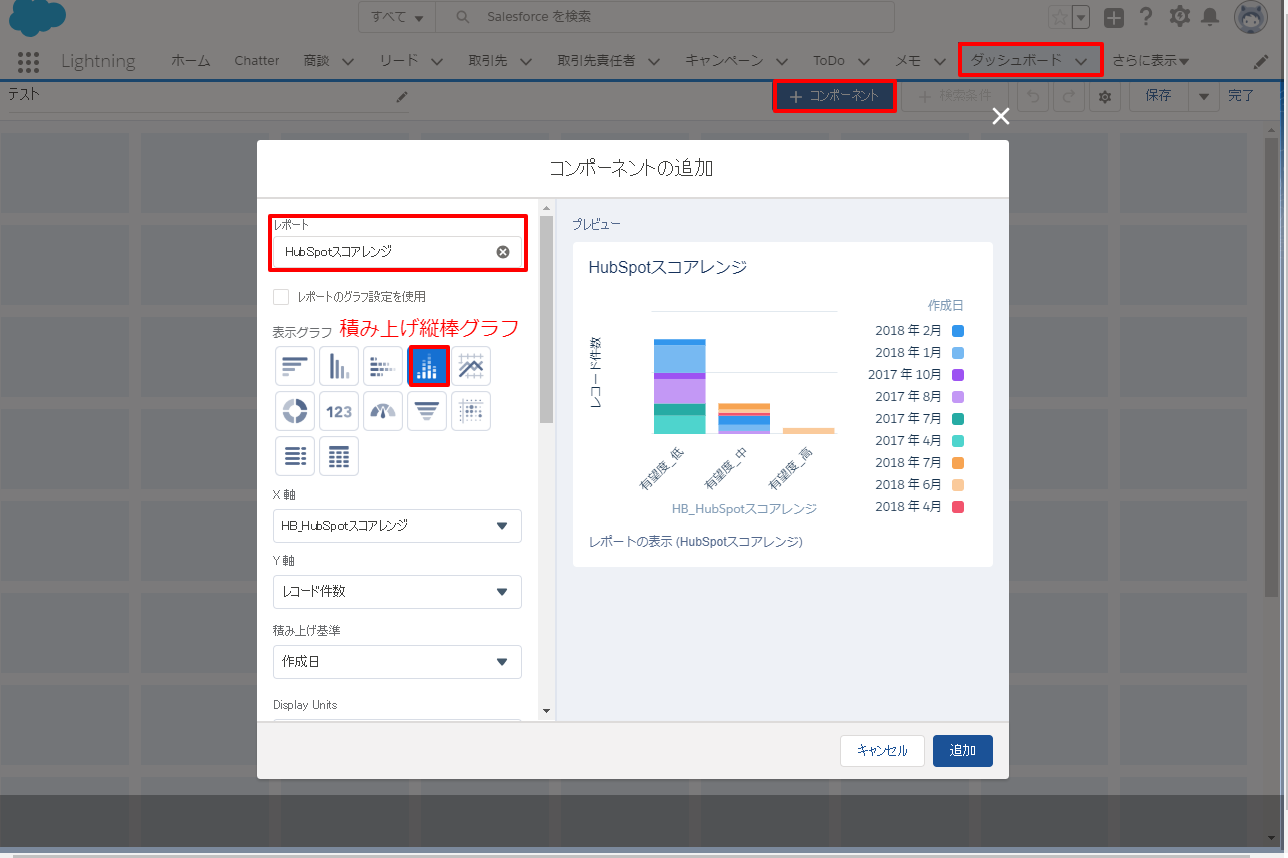Choose the metric 123 chart type

339,411
